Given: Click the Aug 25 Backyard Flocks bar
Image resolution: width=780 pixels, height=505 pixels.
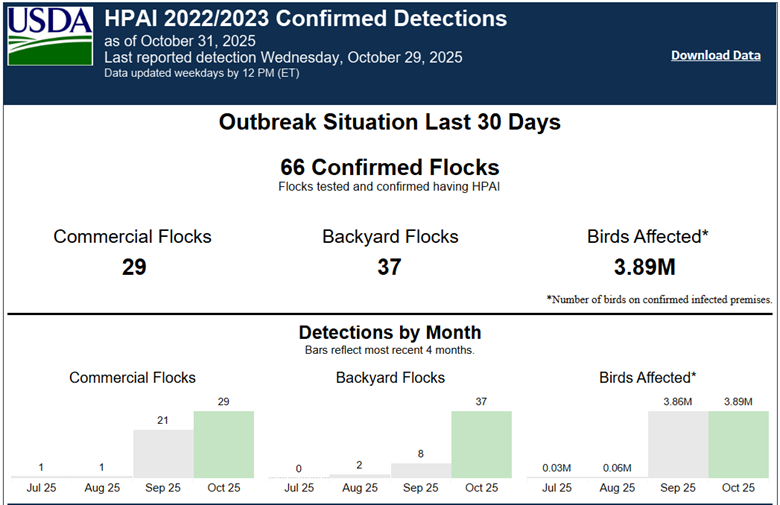Looking at the screenshot, I should click(x=360, y=475).
